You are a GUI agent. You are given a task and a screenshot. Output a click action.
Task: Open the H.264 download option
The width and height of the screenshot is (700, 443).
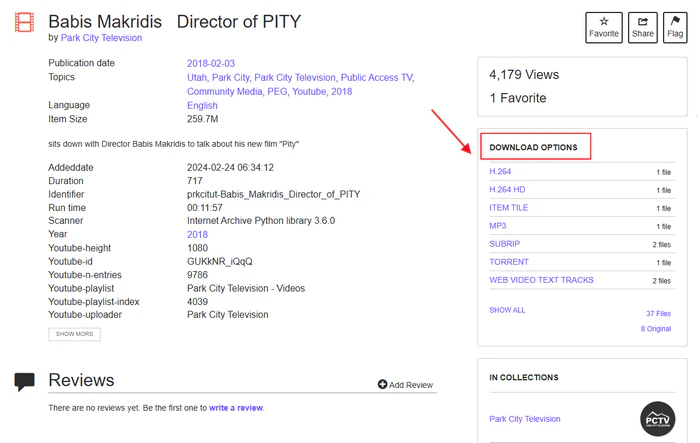tap(500, 172)
